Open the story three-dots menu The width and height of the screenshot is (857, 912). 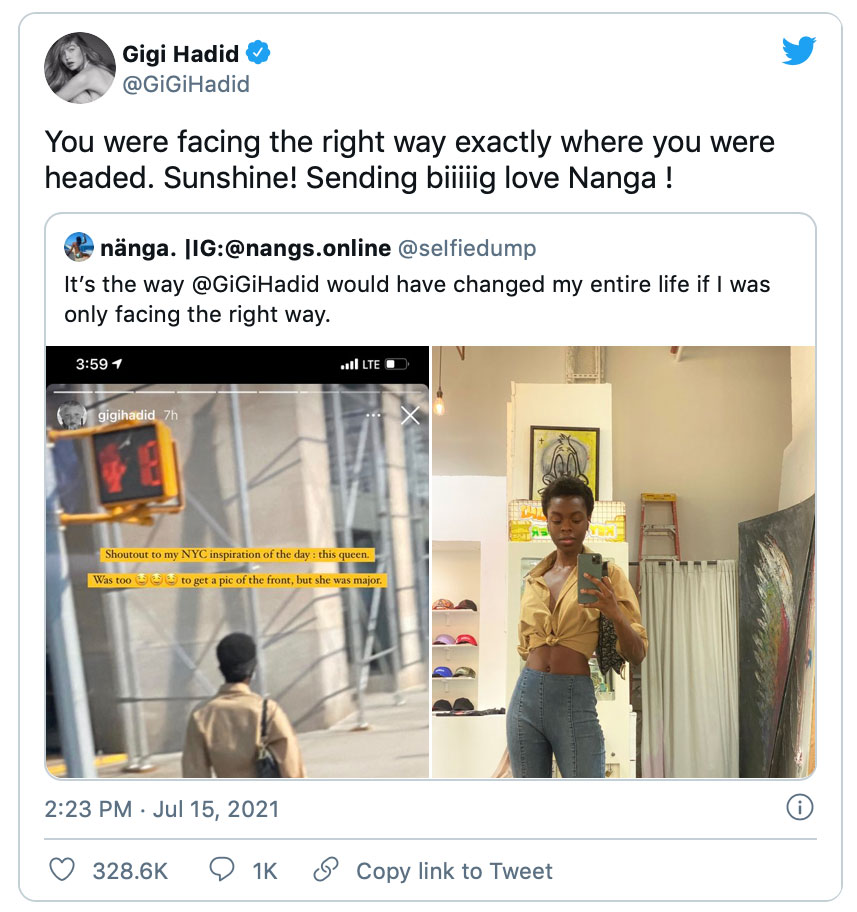[374, 415]
